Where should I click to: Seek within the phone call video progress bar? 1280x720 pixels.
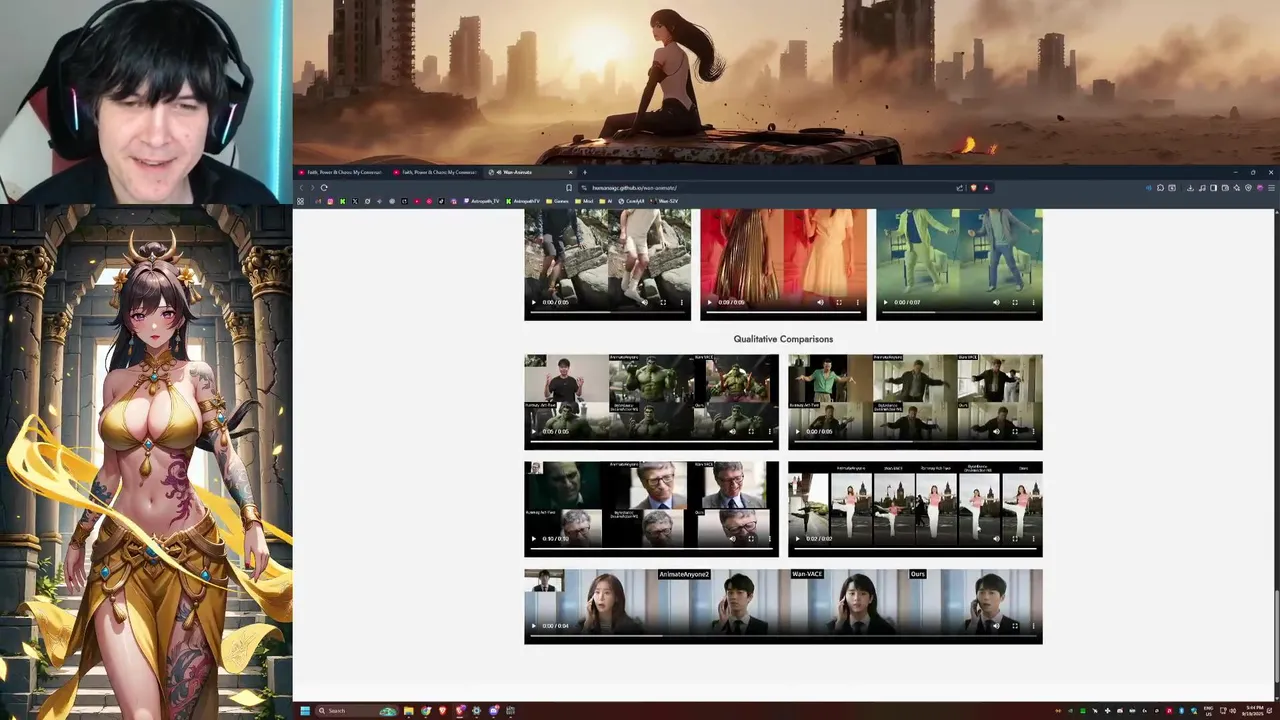click(783, 636)
